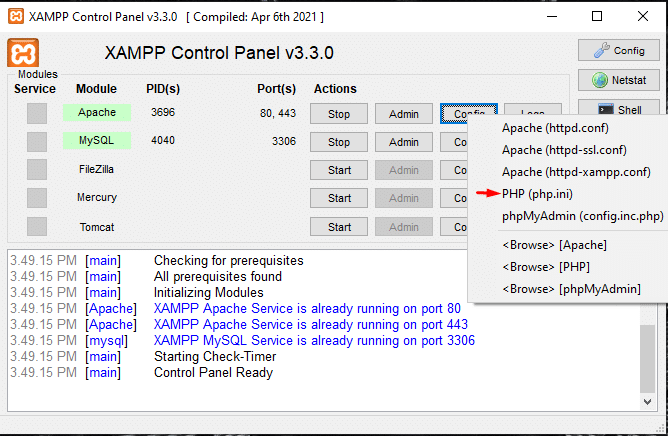Start the Tomcat module
The height and width of the screenshot is (436, 668).
339,227
